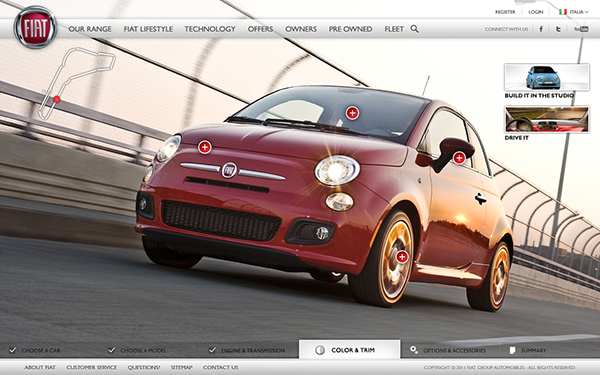Click the Login link
The image size is (600, 375).
pos(536,12)
